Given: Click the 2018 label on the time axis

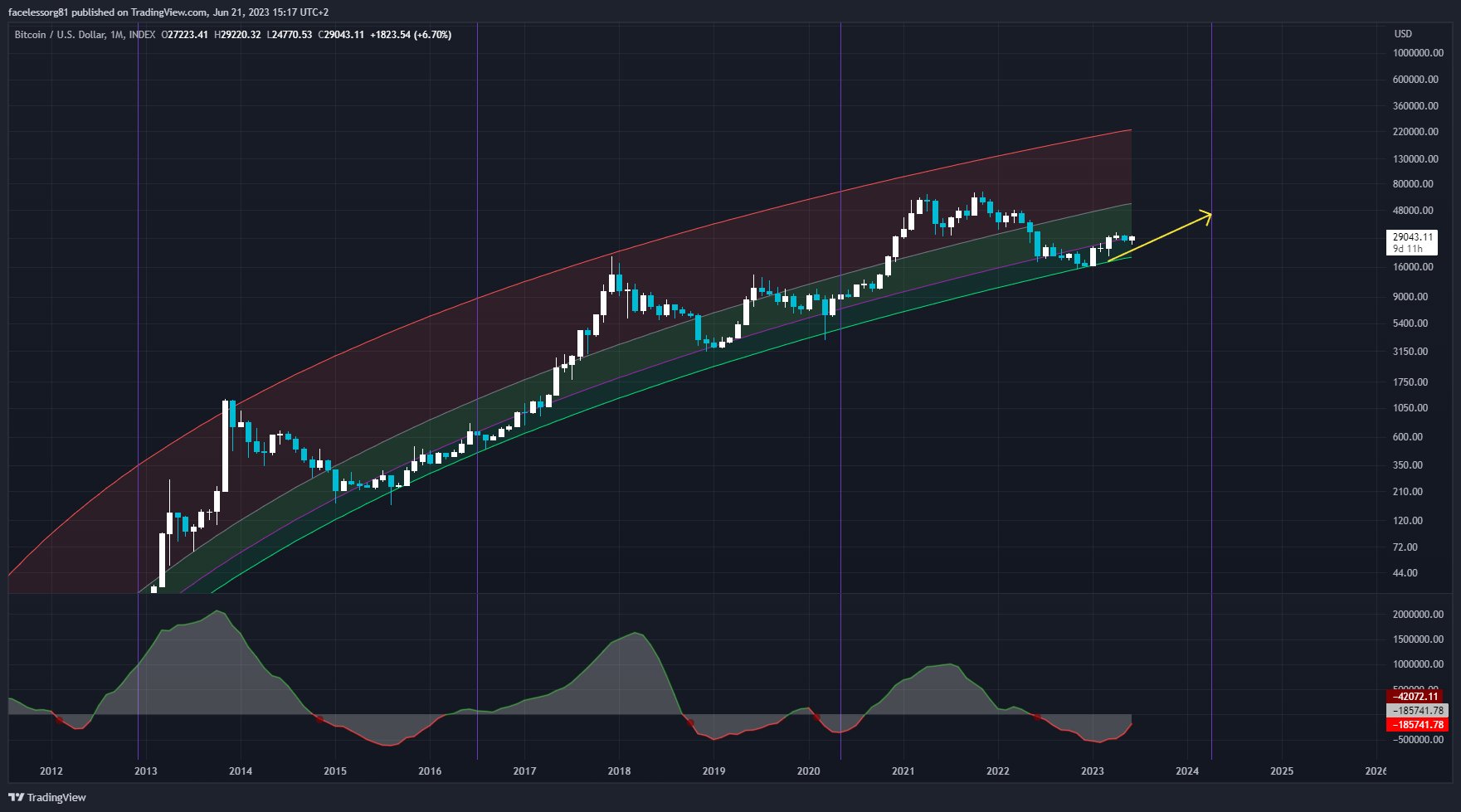Looking at the screenshot, I should (619, 771).
